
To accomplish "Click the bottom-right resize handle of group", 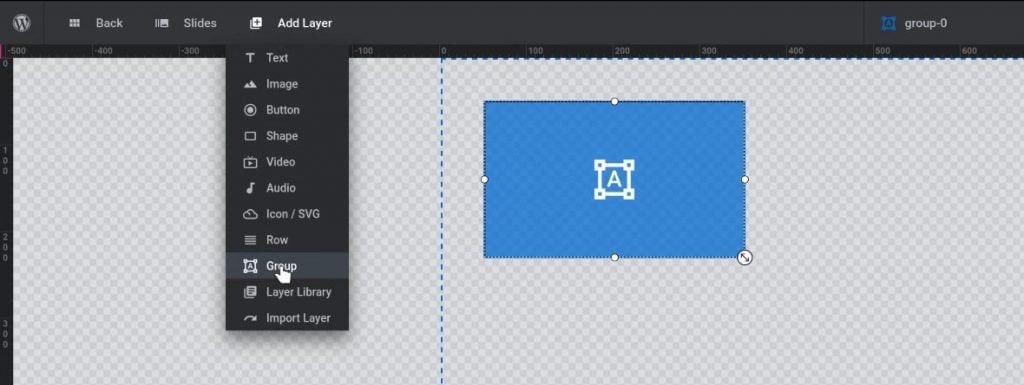I will click(744, 258).
